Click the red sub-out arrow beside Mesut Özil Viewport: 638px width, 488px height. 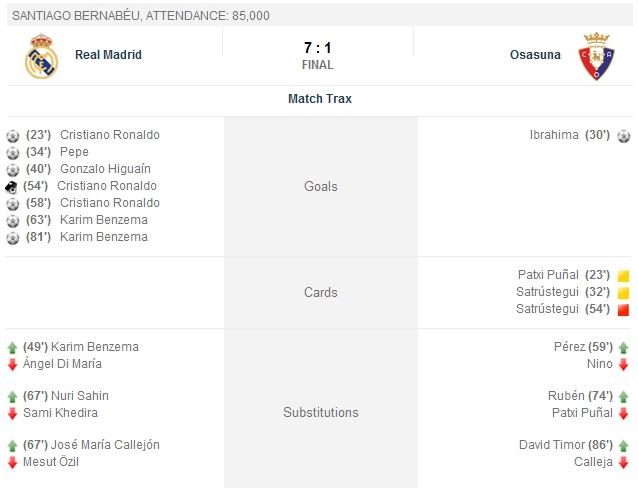12,463
